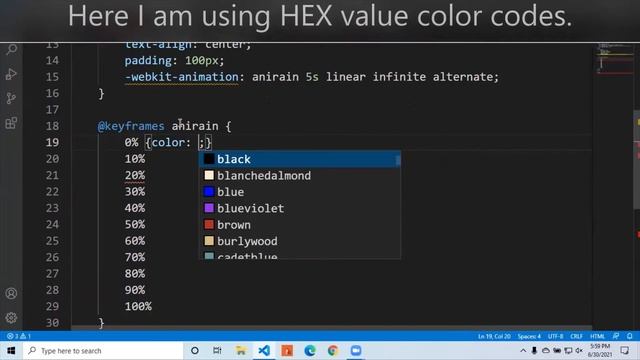Click '-webkit-animation' property text
The height and width of the screenshot is (360, 640).
point(182,77)
